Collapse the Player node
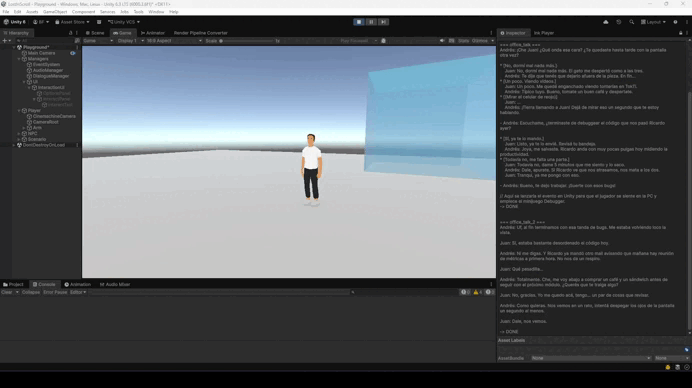692x388 pixels. [19, 110]
